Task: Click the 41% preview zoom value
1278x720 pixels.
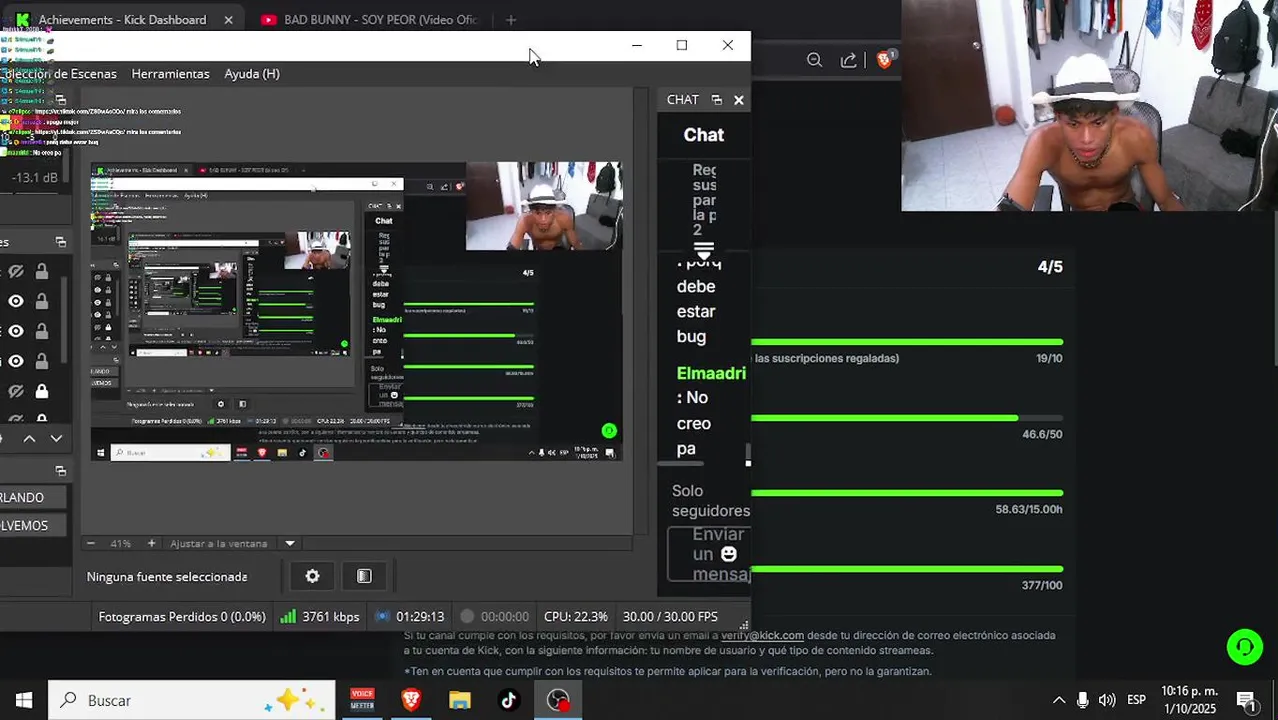Action: coord(121,543)
